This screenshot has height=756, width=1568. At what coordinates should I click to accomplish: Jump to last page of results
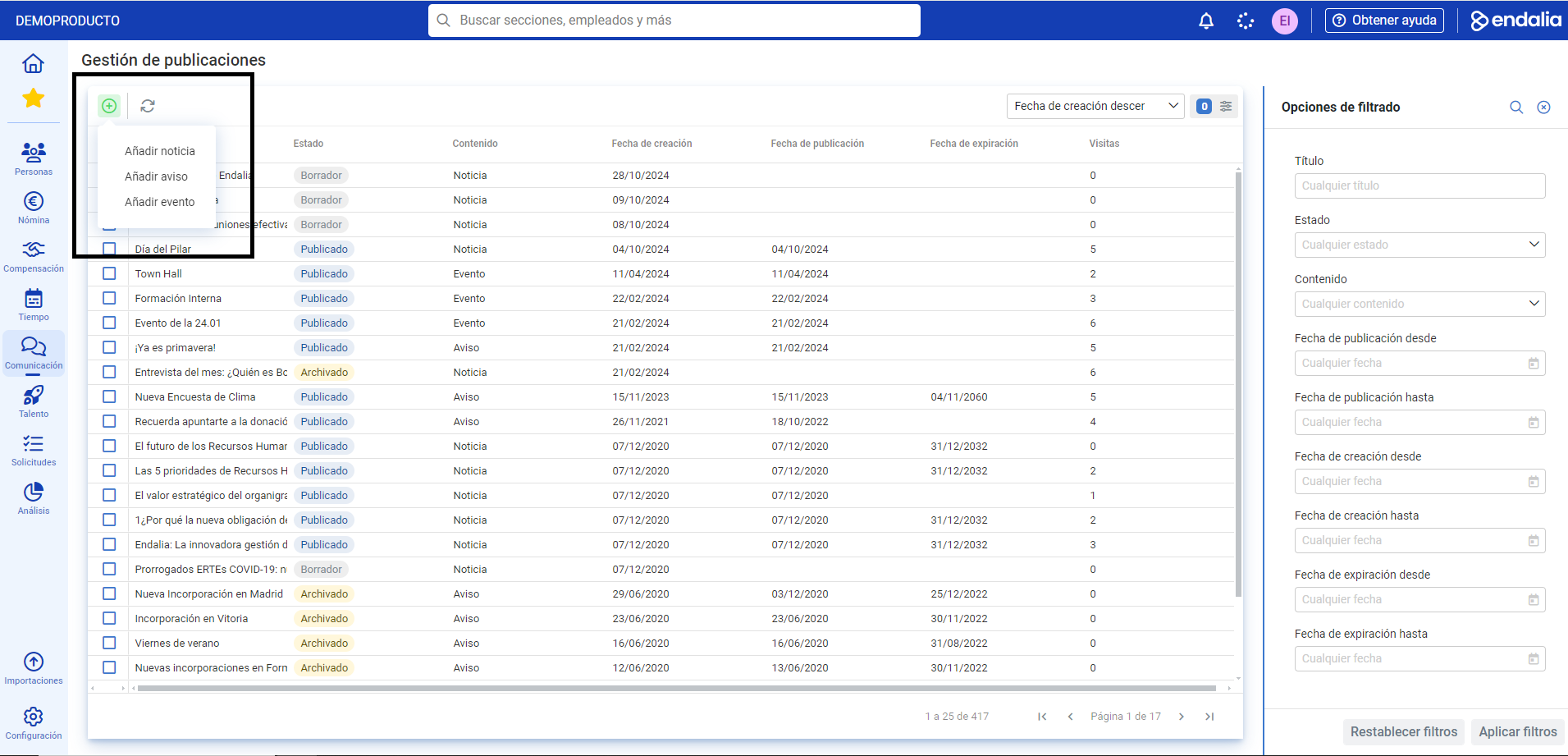click(x=1209, y=717)
